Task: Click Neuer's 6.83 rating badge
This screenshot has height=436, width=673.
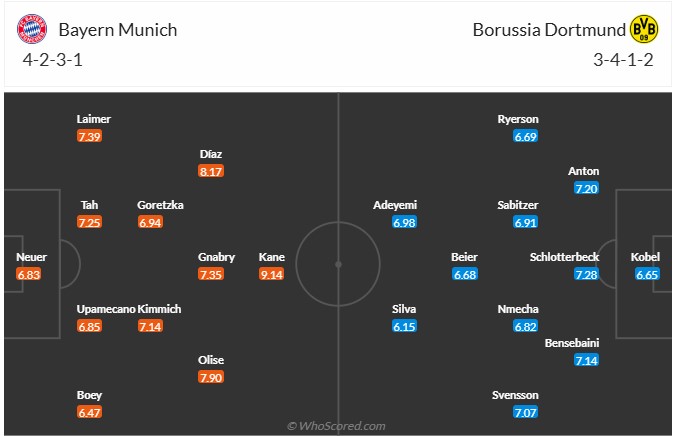Action: click(31, 274)
